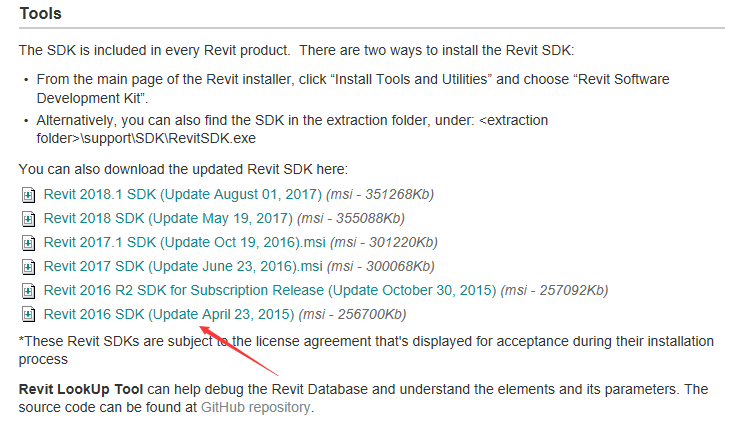This screenshot has width=745, height=424.
Task: Open the Revit 2018.1 SDK August 2017 link
Action: 182,194
